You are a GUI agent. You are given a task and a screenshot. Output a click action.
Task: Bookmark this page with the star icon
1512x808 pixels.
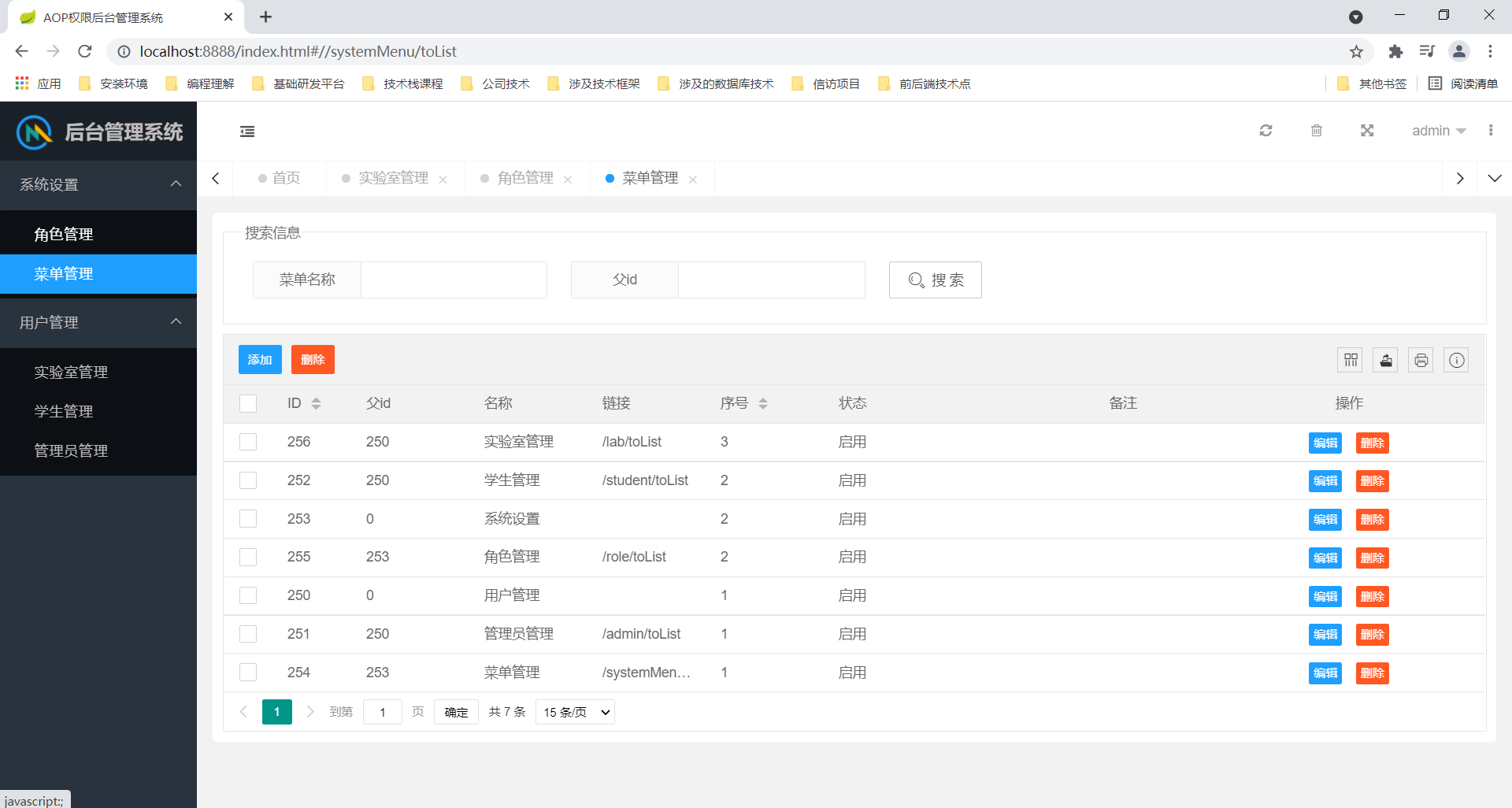click(x=1356, y=51)
